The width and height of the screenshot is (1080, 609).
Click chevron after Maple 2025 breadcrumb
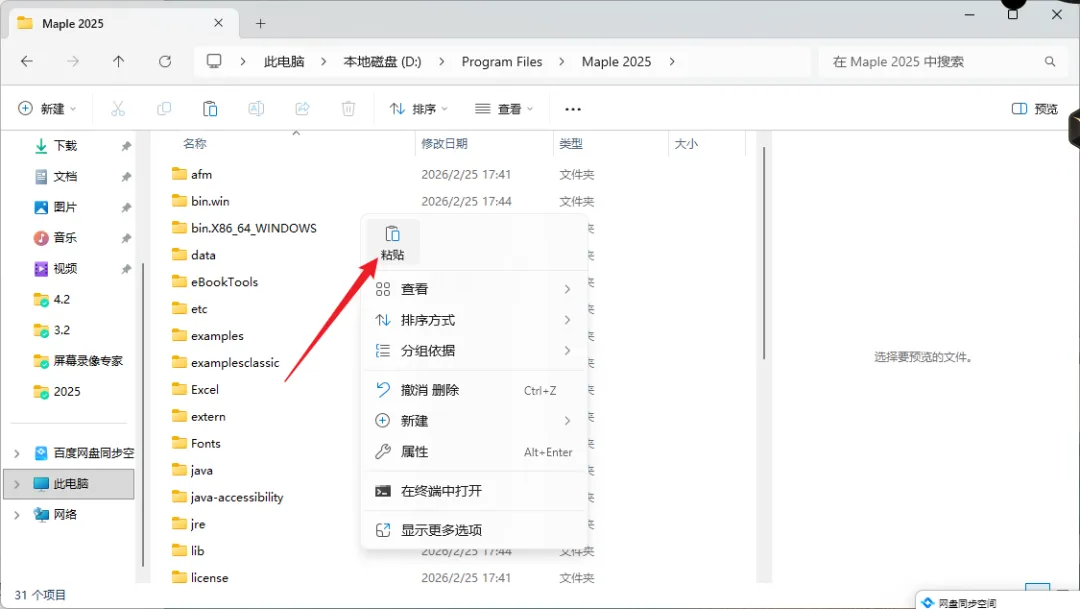(x=672, y=61)
